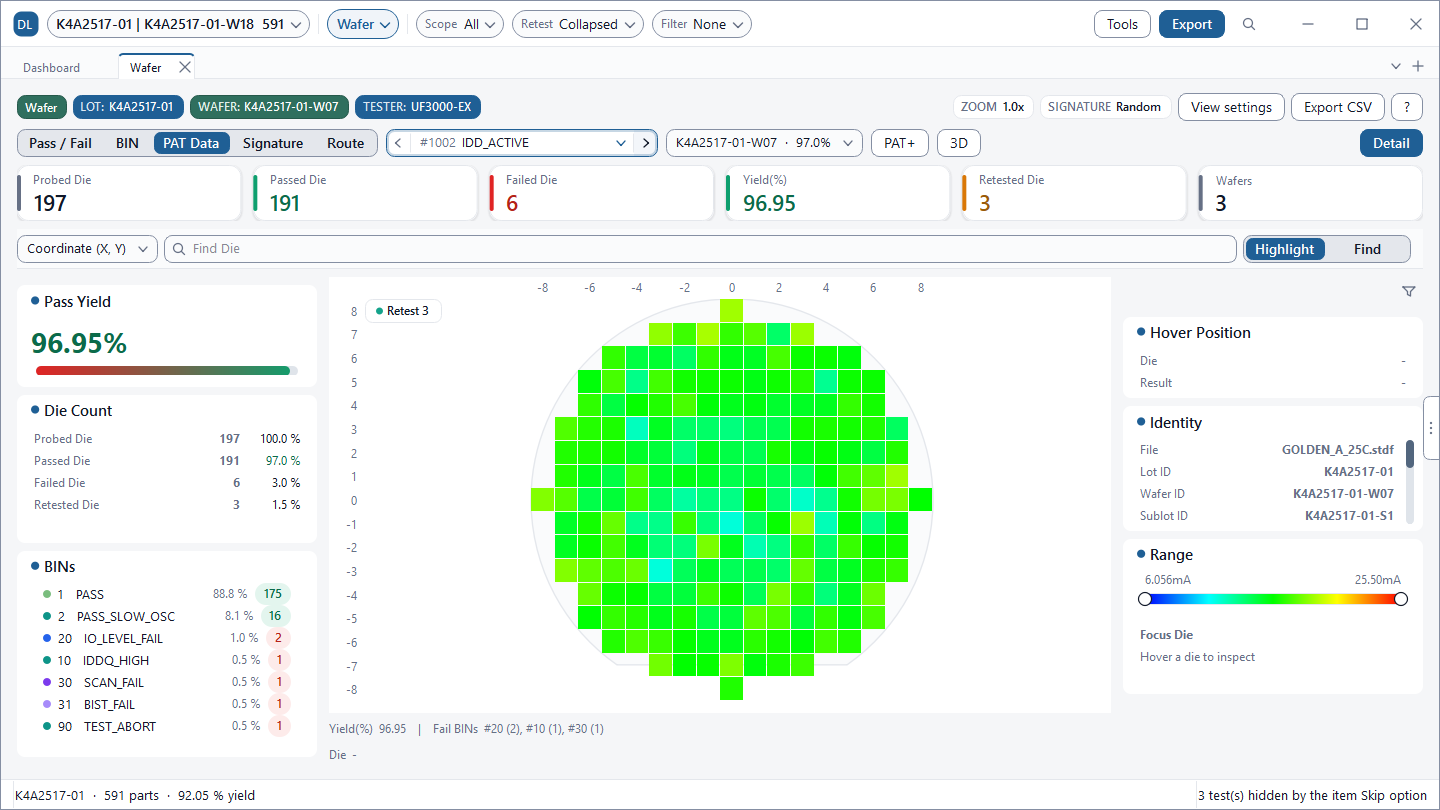This screenshot has height=810, width=1440.
Task: Close the Wafer tab
Action: tap(184, 67)
